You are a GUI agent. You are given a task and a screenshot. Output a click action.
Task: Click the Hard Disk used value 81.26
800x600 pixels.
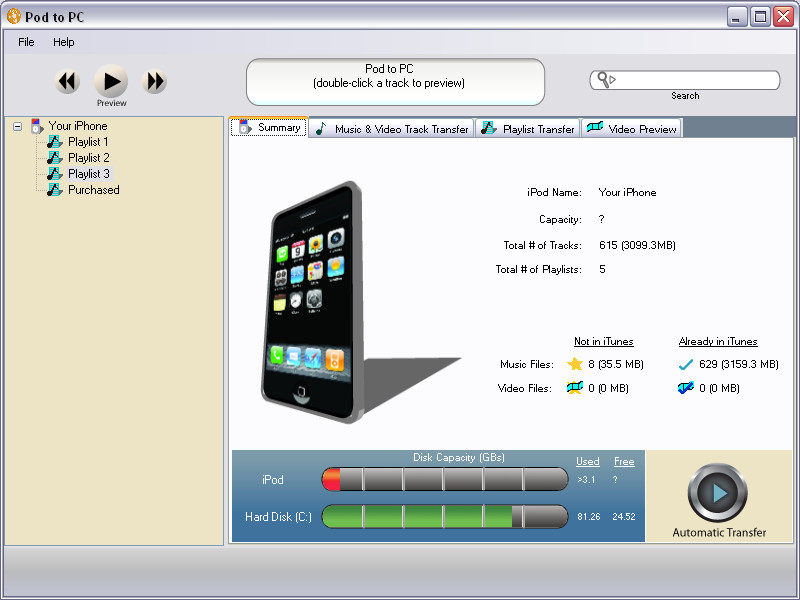tap(589, 516)
